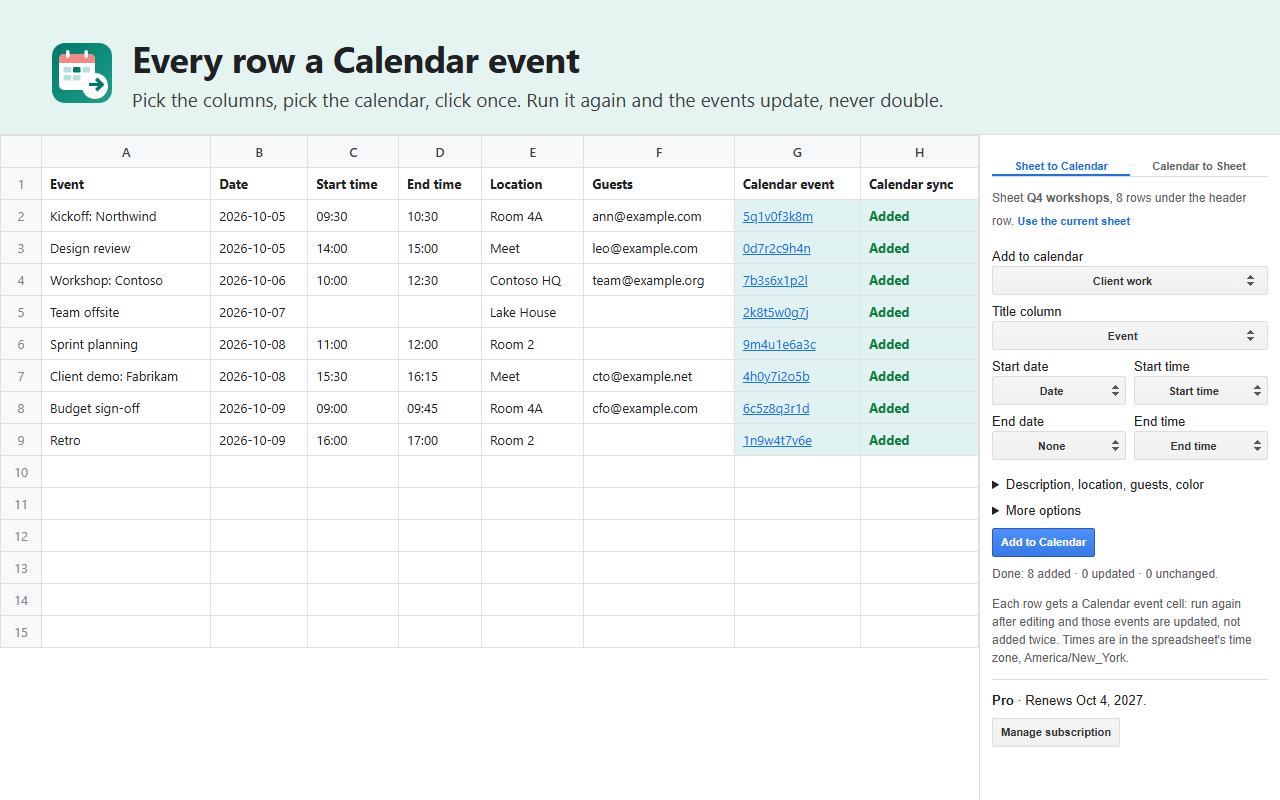
Task: Select the 'cto@example.net' guests cell
Action: coord(659,376)
